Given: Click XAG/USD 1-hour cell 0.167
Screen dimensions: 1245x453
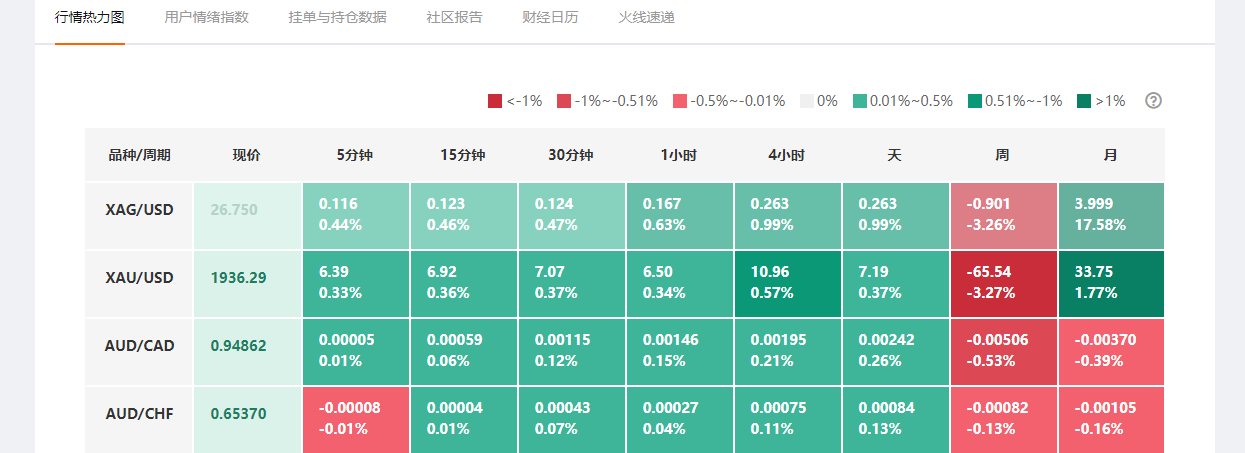Looking at the screenshot, I should [679, 216].
